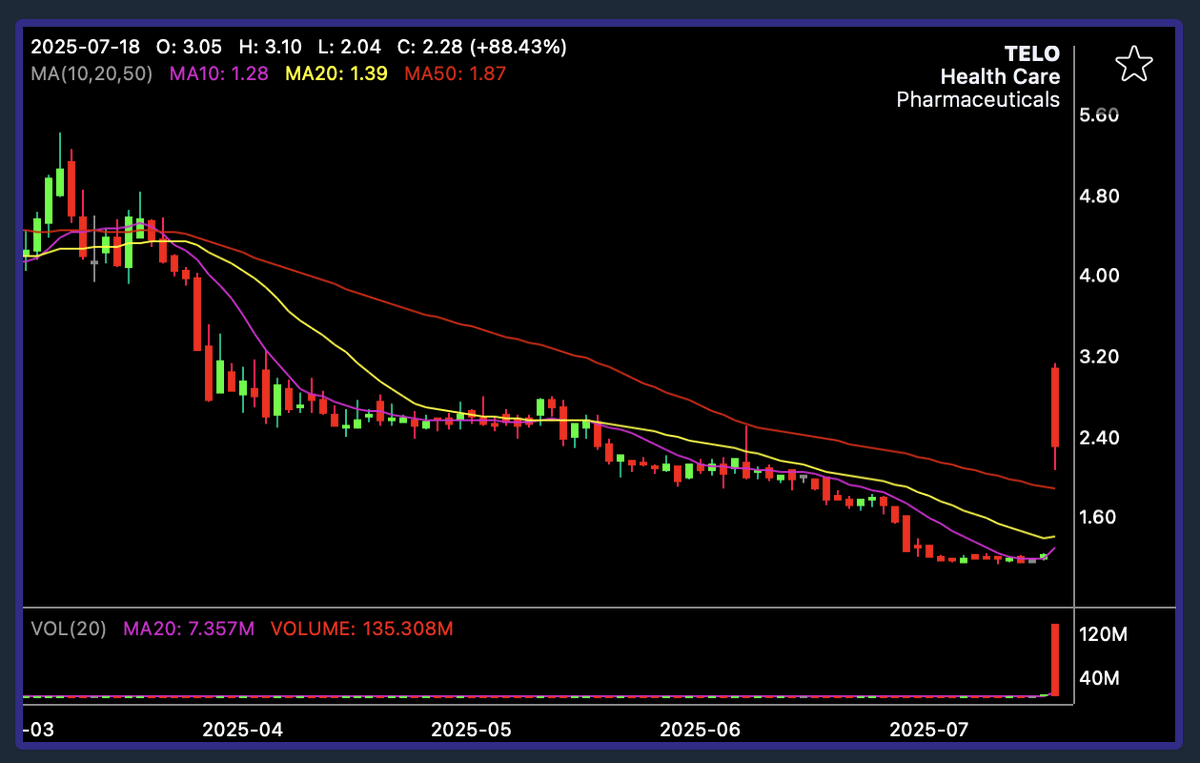Click the 2025-04 date axis label
The image size is (1200, 763).
(x=242, y=730)
